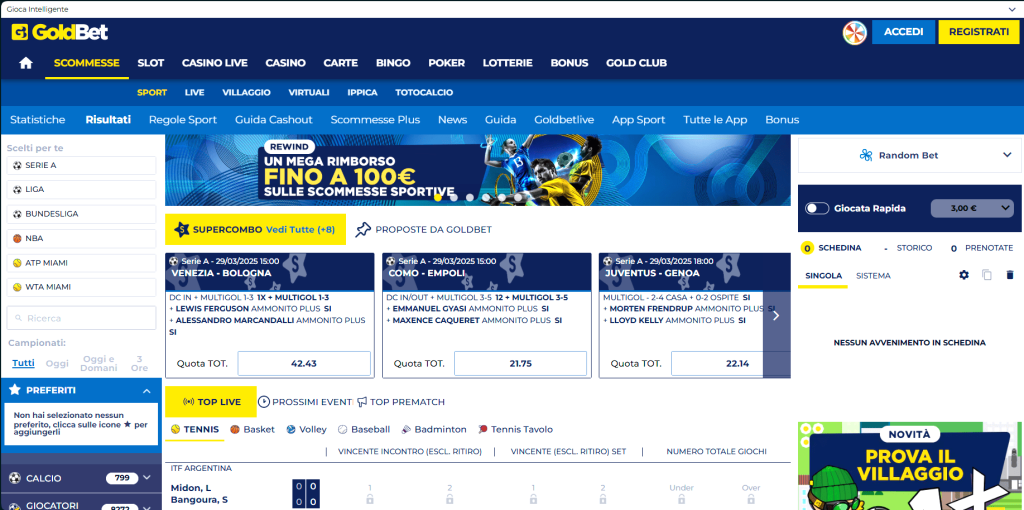1024x510 pixels.
Task: Click the Top Live broadcast icon
Action: tap(189, 402)
